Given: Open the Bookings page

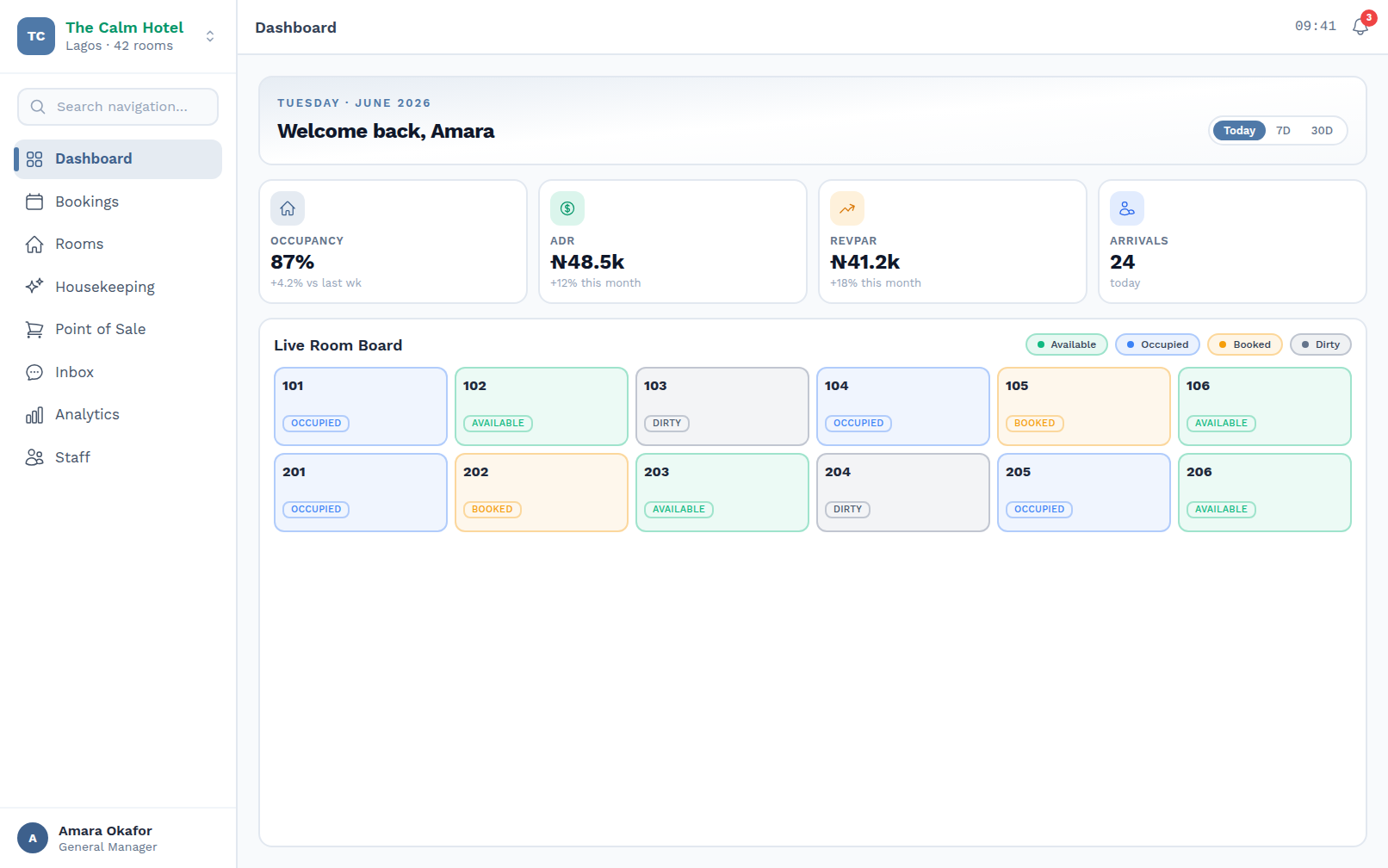Looking at the screenshot, I should 118,201.
